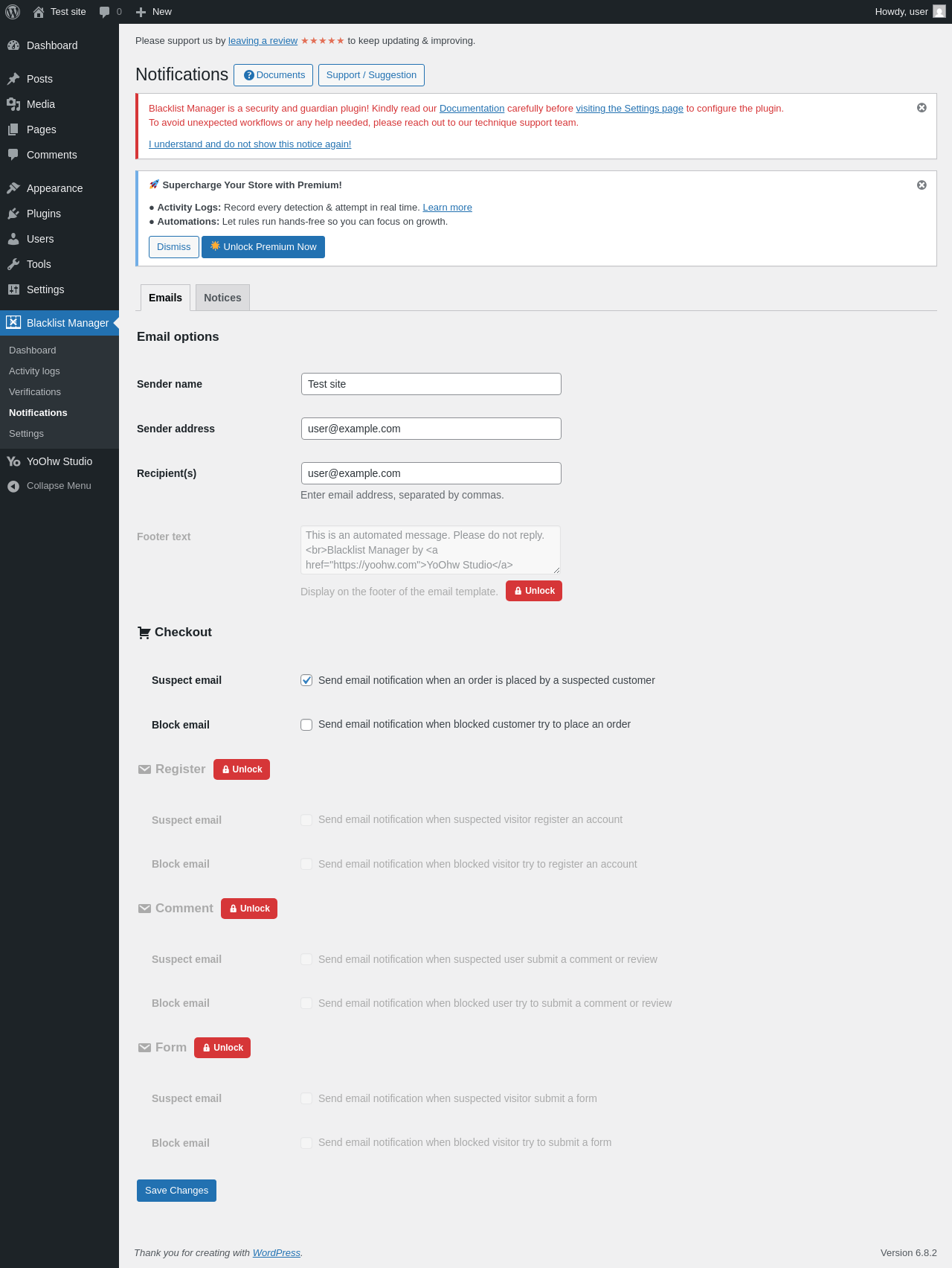Image resolution: width=952 pixels, height=1268 pixels.
Task: Open Learn more about Activity Logs
Action: tap(447, 208)
